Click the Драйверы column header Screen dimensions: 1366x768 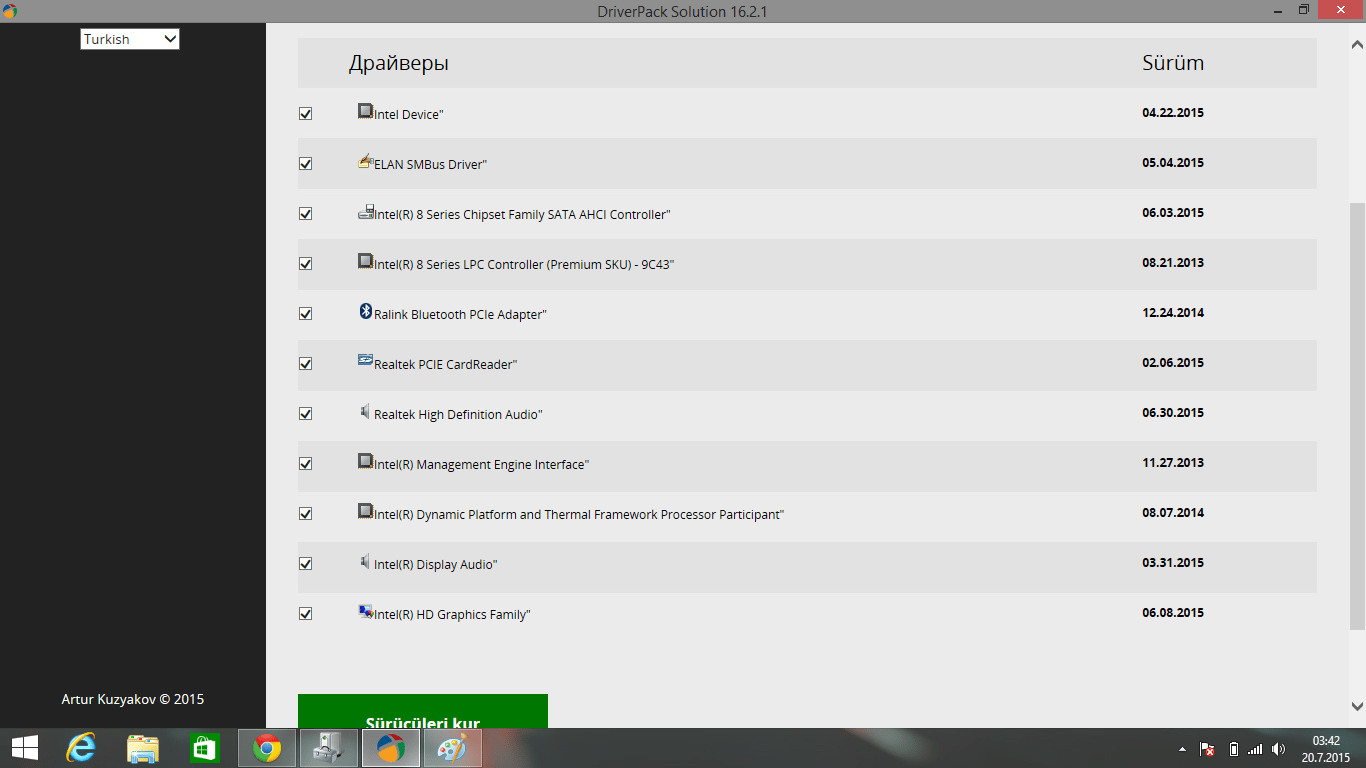399,63
